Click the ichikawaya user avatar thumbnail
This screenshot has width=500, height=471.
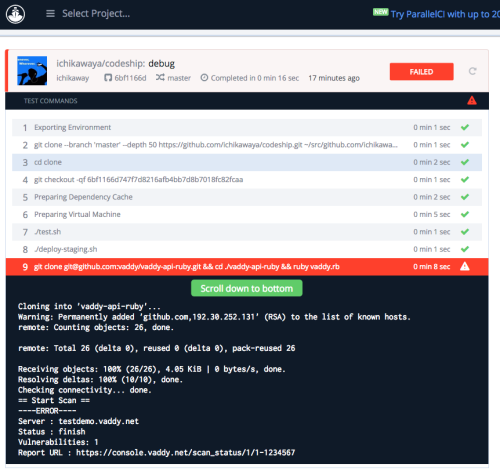pos(32,71)
